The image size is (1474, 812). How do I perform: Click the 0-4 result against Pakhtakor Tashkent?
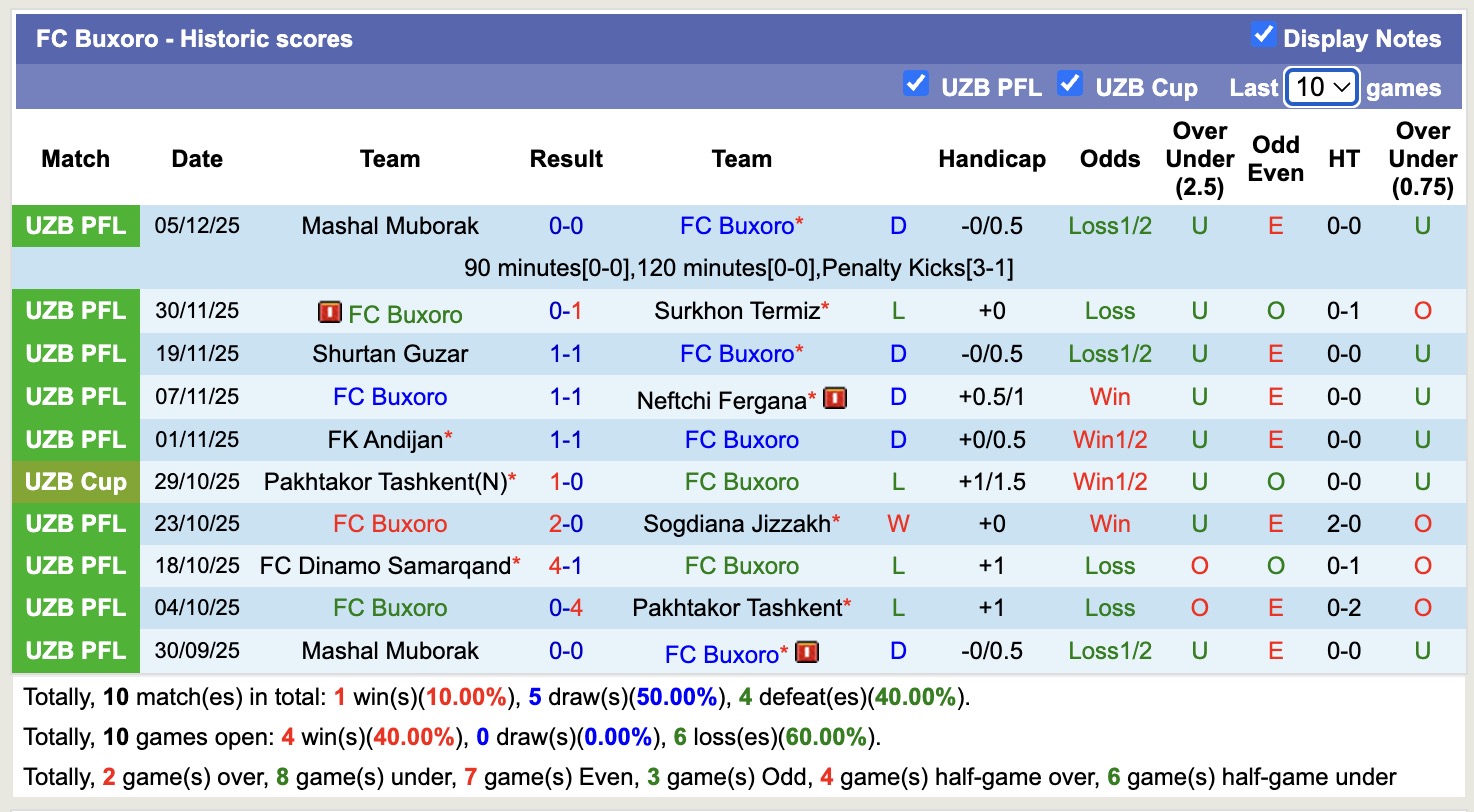coord(566,608)
